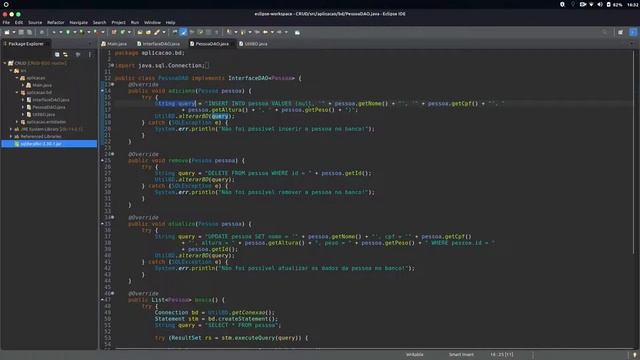This screenshot has width=640, height=360.
Task: Switch to the Main.java editor tab
Action: (x=114, y=44)
